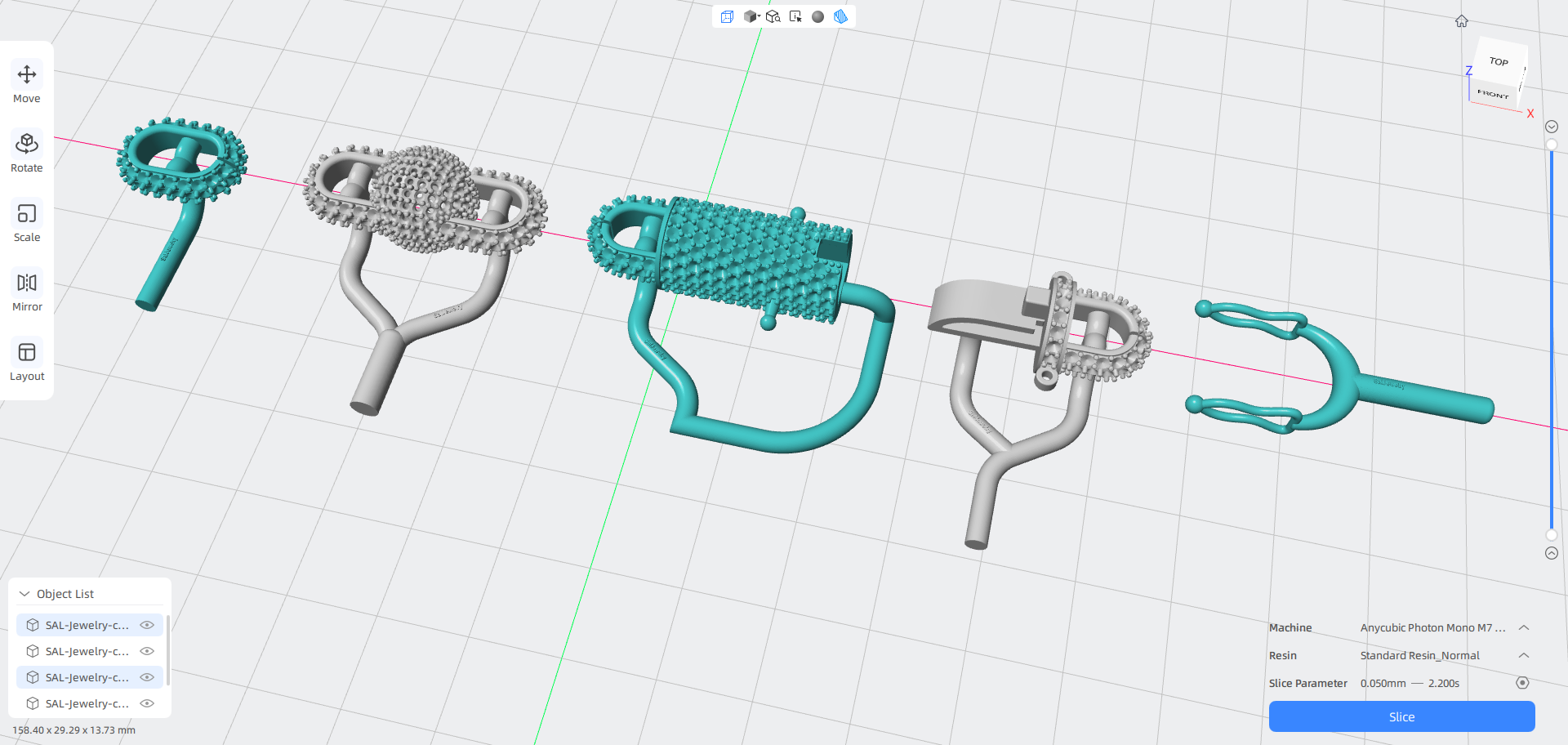The height and width of the screenshot is (745, 1568).
Task: Toggle eye icon on the last listed object
Action: (x=147, y=703)
